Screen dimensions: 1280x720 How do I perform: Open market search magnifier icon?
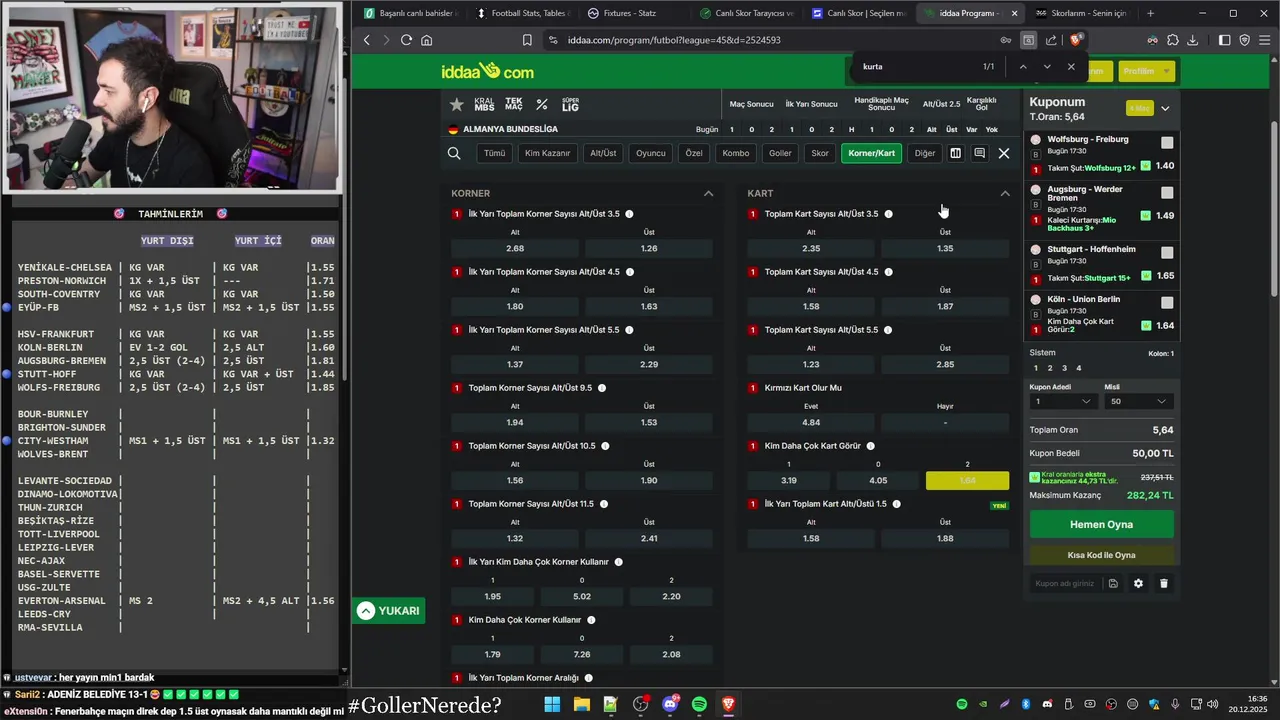click(454, 153)
